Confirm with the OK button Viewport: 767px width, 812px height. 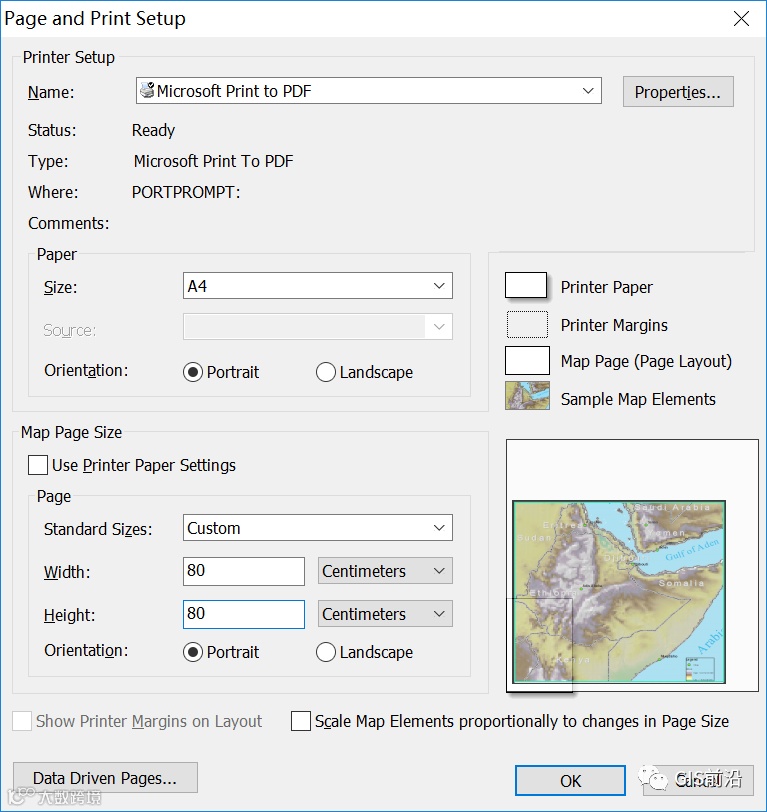(570, 780)
